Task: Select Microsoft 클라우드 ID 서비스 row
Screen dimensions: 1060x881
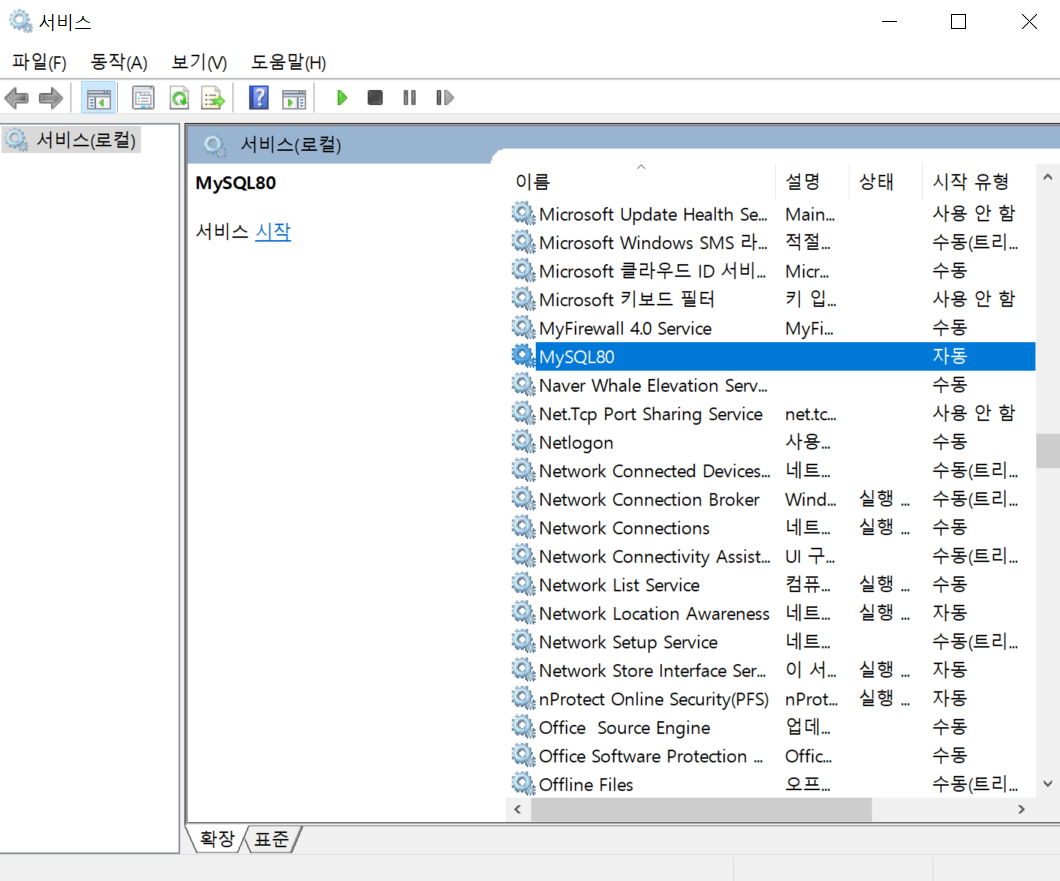Action: click(772, 271)
